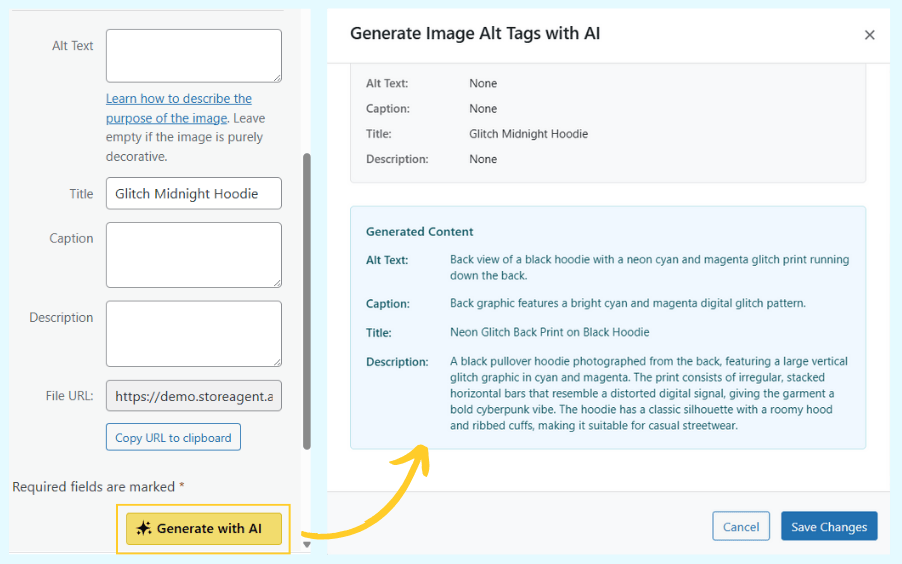The image size is (902, 564).
Task: Focus the Caption textarea
Action: tap(193, 254)
